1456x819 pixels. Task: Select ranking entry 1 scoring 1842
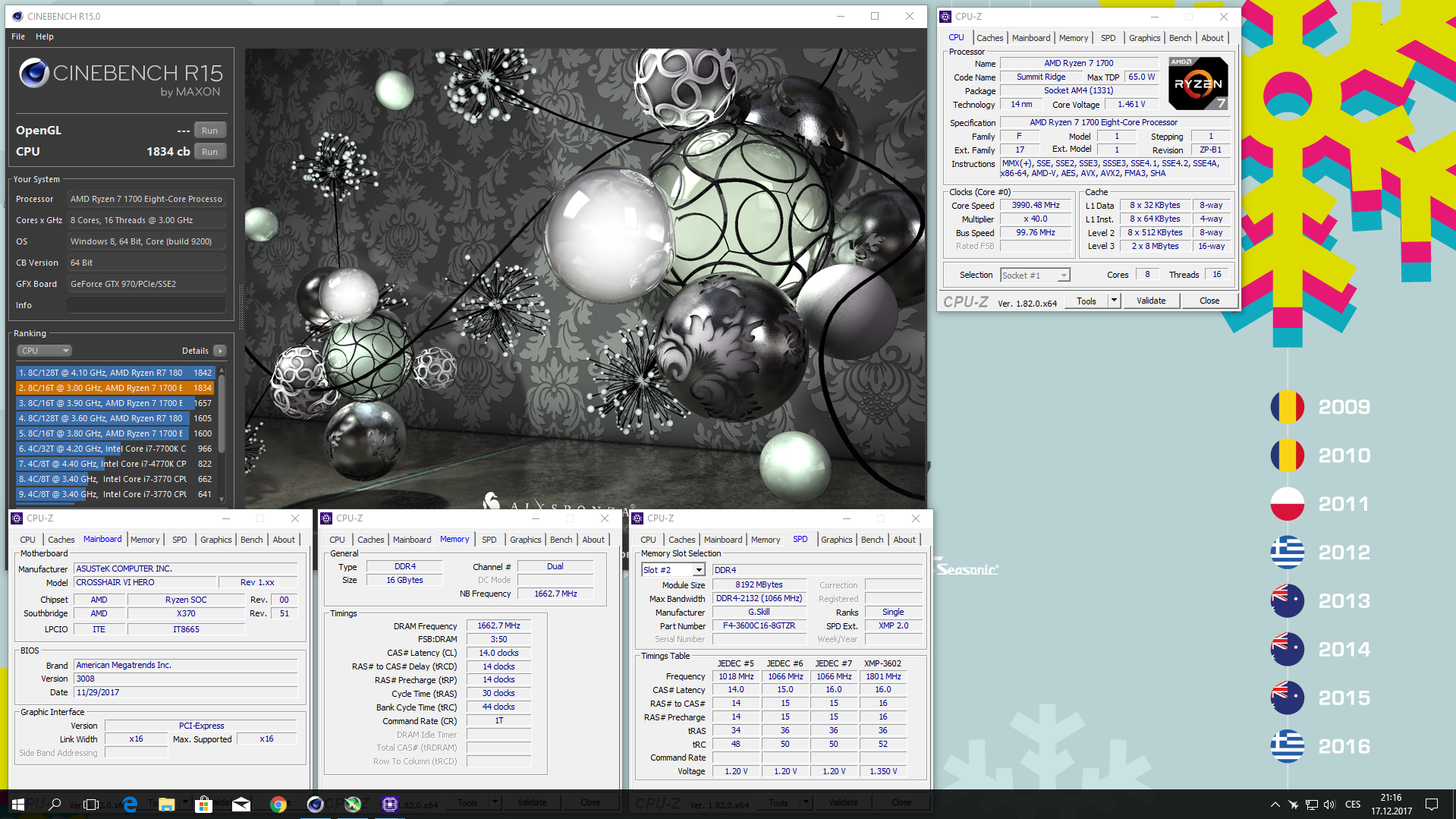click(115, 373)
